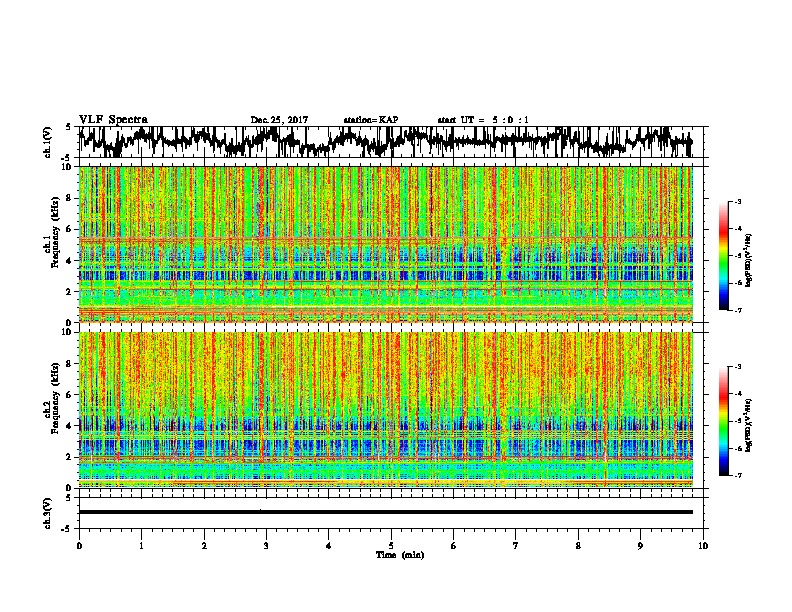
Task: Click the ch.2 spectrogram panel
Action: (x=385, y=410)
